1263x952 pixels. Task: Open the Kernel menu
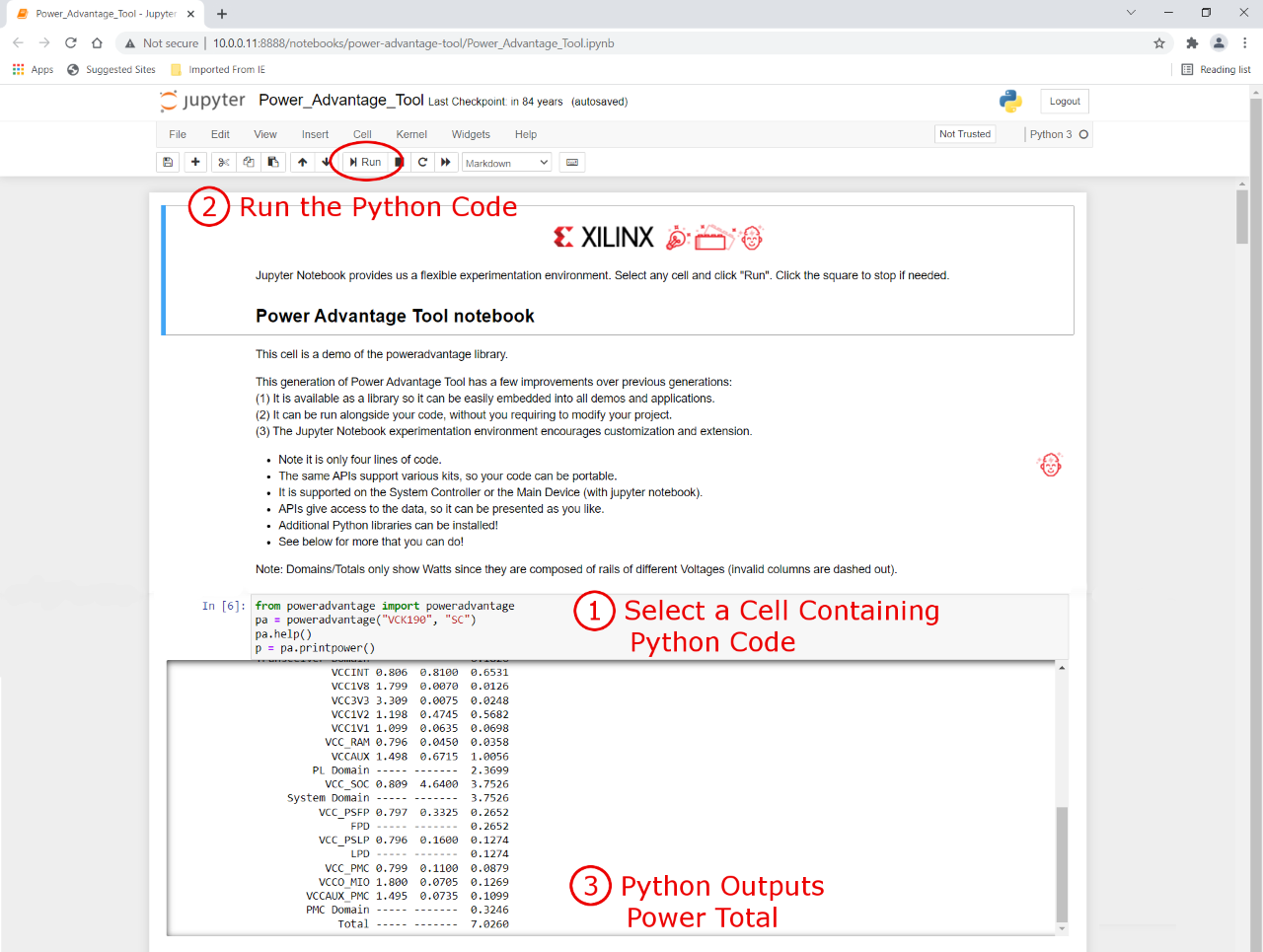[x=411, y=134]
